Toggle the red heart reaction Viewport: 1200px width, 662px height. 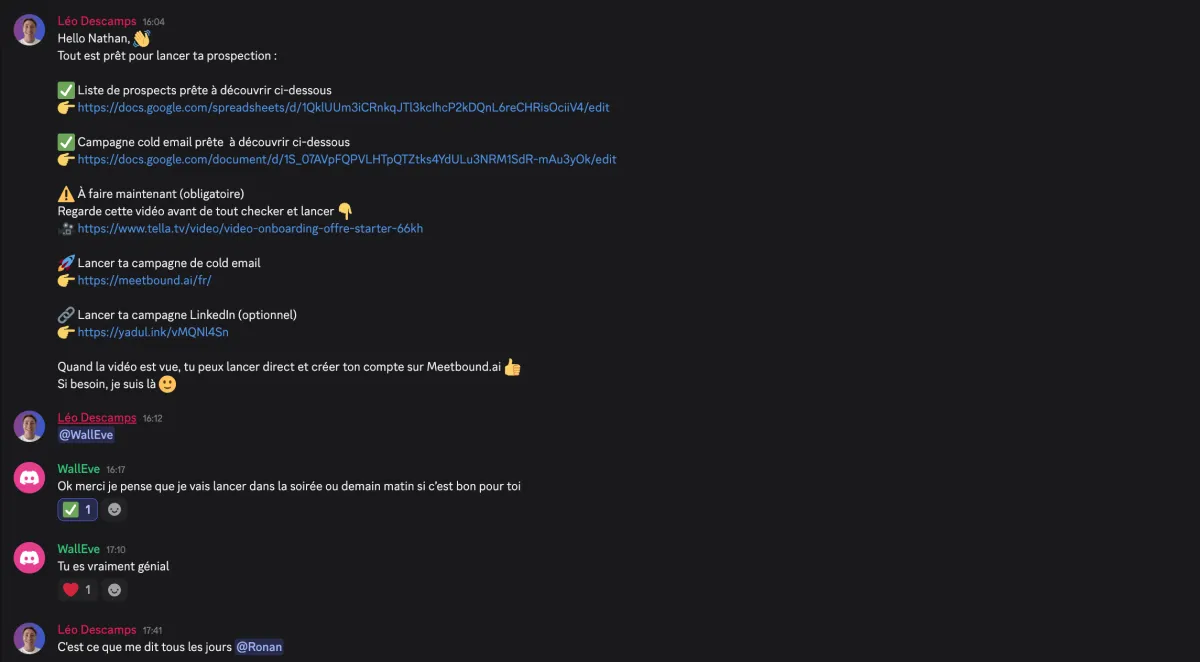pos(78,590)
